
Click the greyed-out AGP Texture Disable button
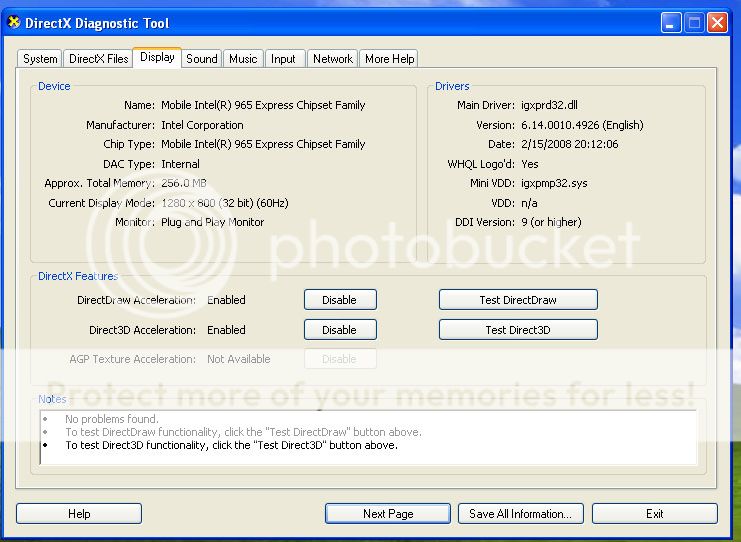click(340, 359)
